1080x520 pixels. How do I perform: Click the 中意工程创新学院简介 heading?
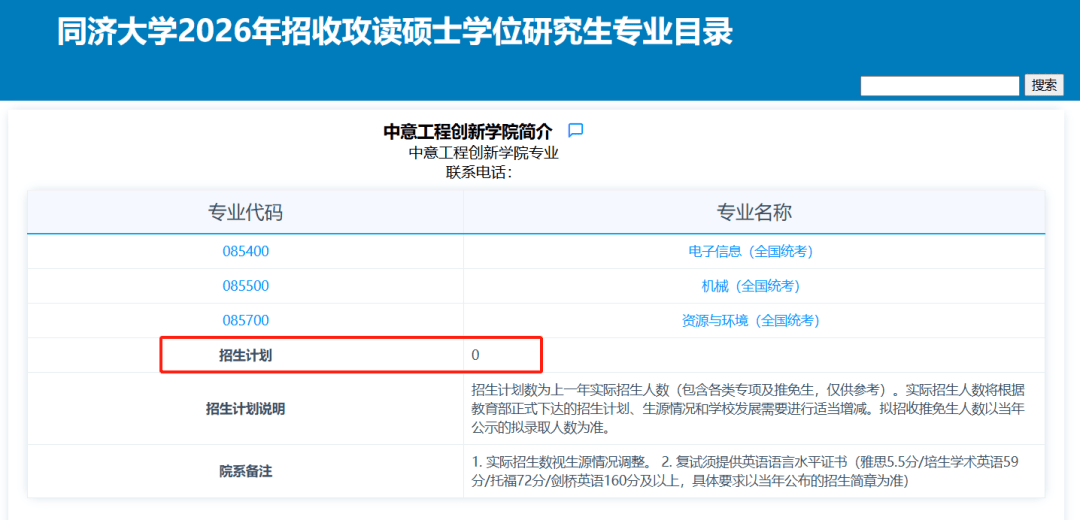click(x=467, y=131)
